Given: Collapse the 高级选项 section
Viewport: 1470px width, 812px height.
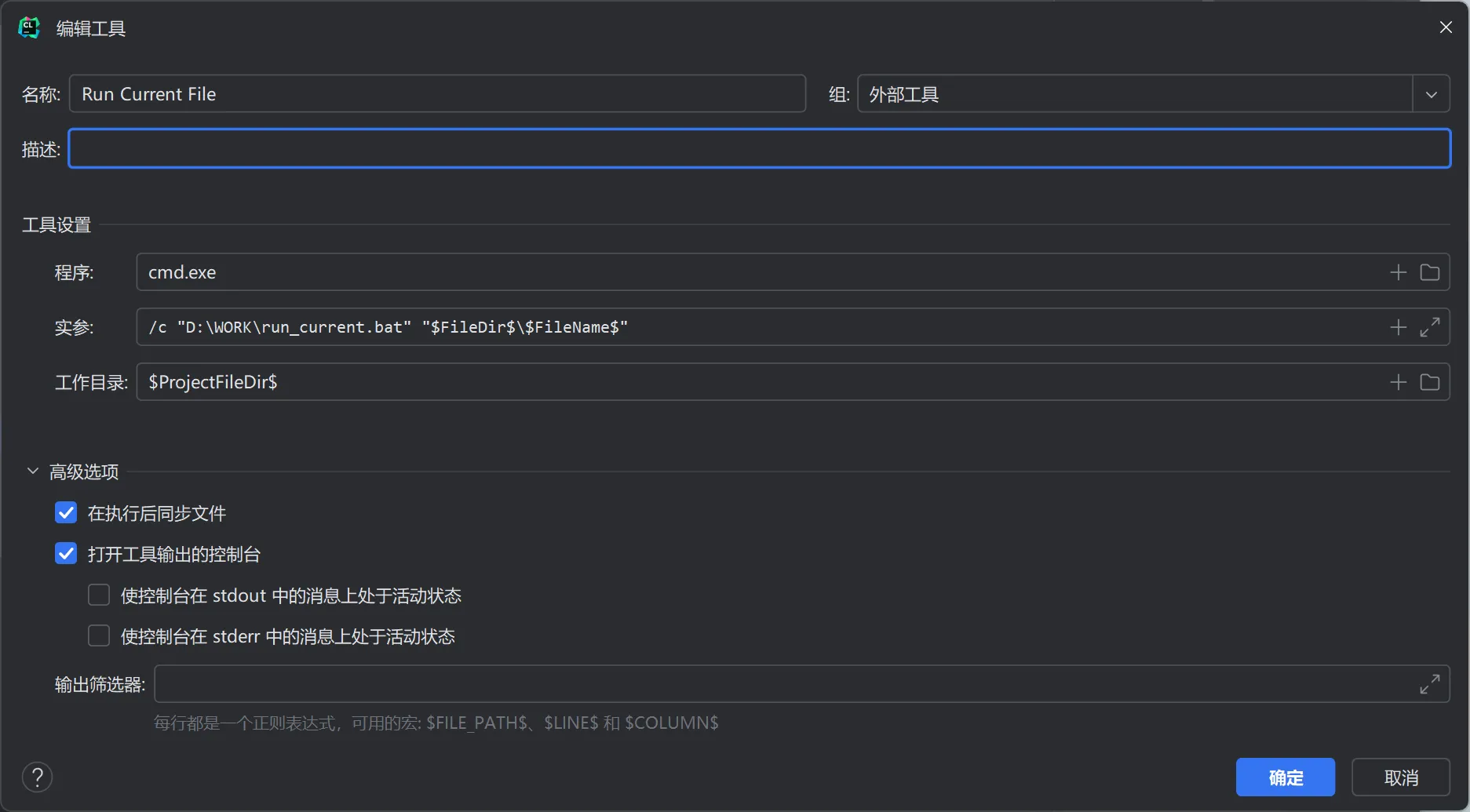Looking at the screenshot, I should pos(33,472).
